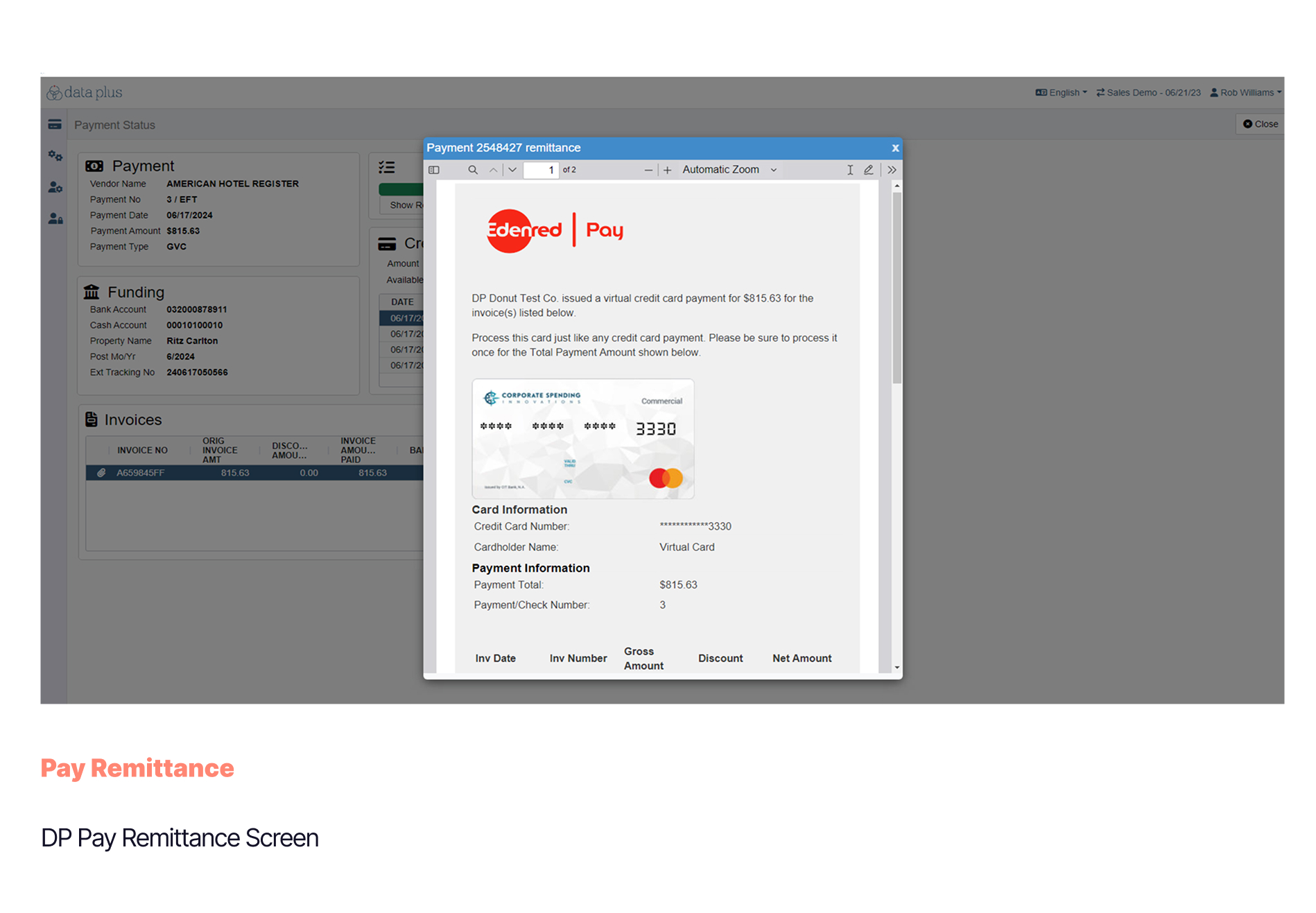
Task: Open the English language dropdown
Action: pyautogui.click(x=1061, y=92)
